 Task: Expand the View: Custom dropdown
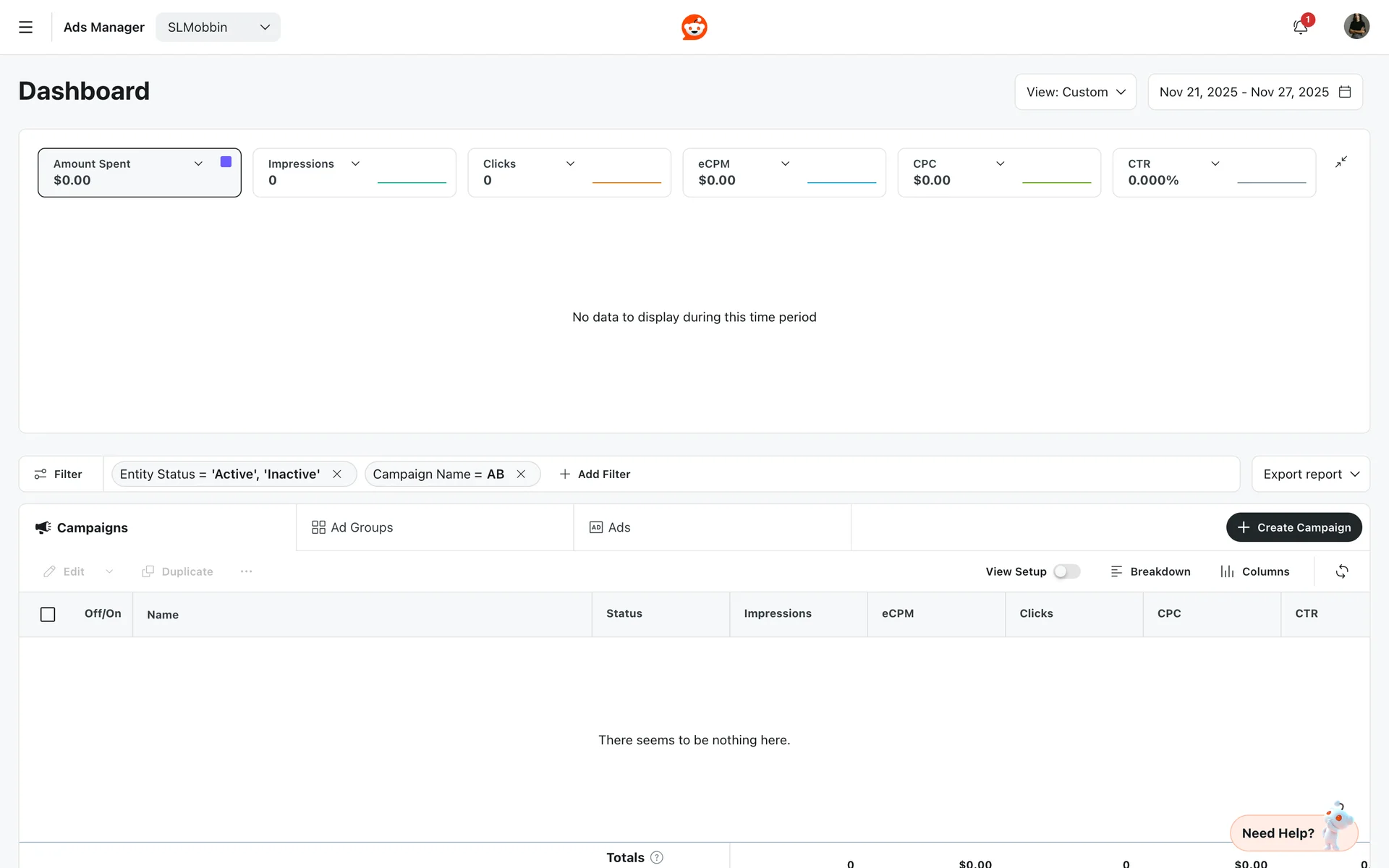pyautogui.click(x=1075, y=92)
